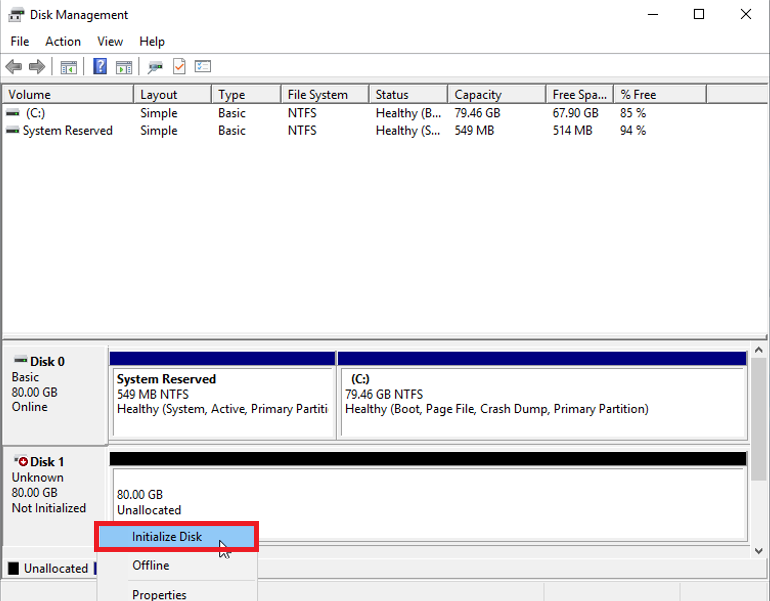Screen dimensions: 770x601
Task: Choose Initialize Disk from the context menu
Action: point(167,537)
